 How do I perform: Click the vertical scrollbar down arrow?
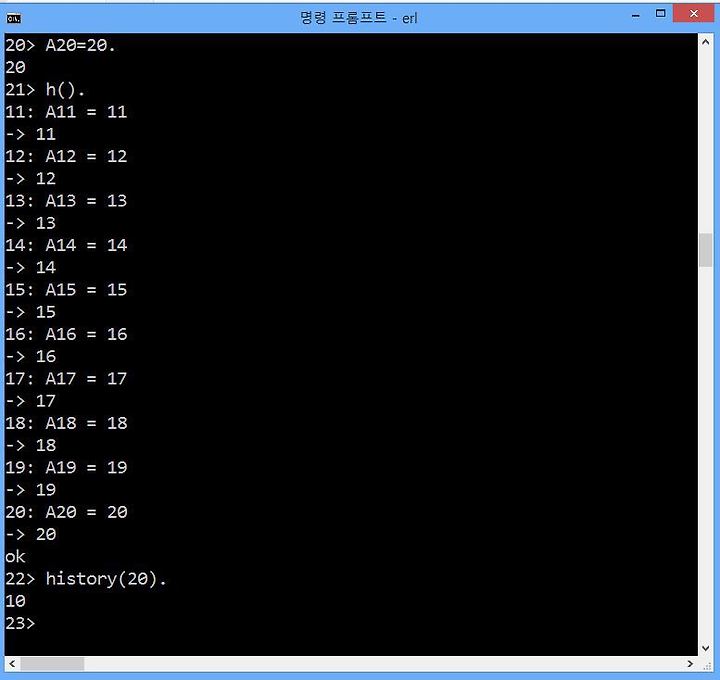coord(705,648)
